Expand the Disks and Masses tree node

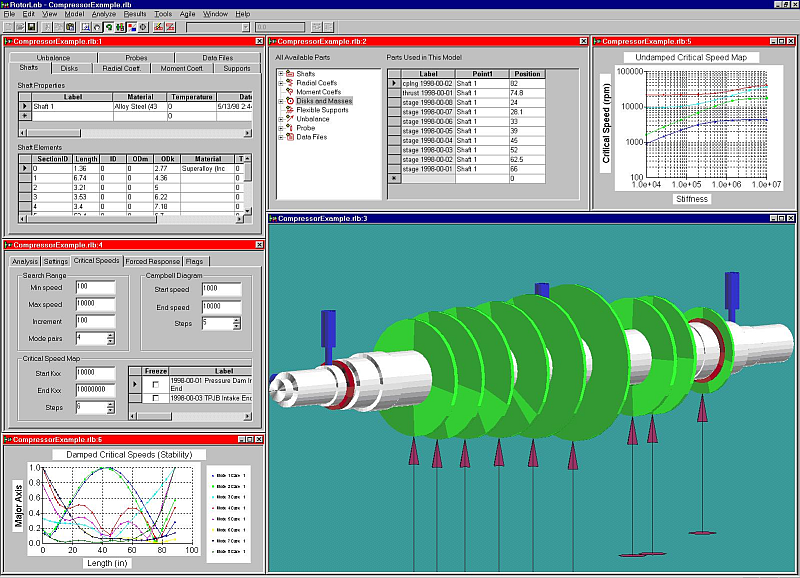[281, 101]
